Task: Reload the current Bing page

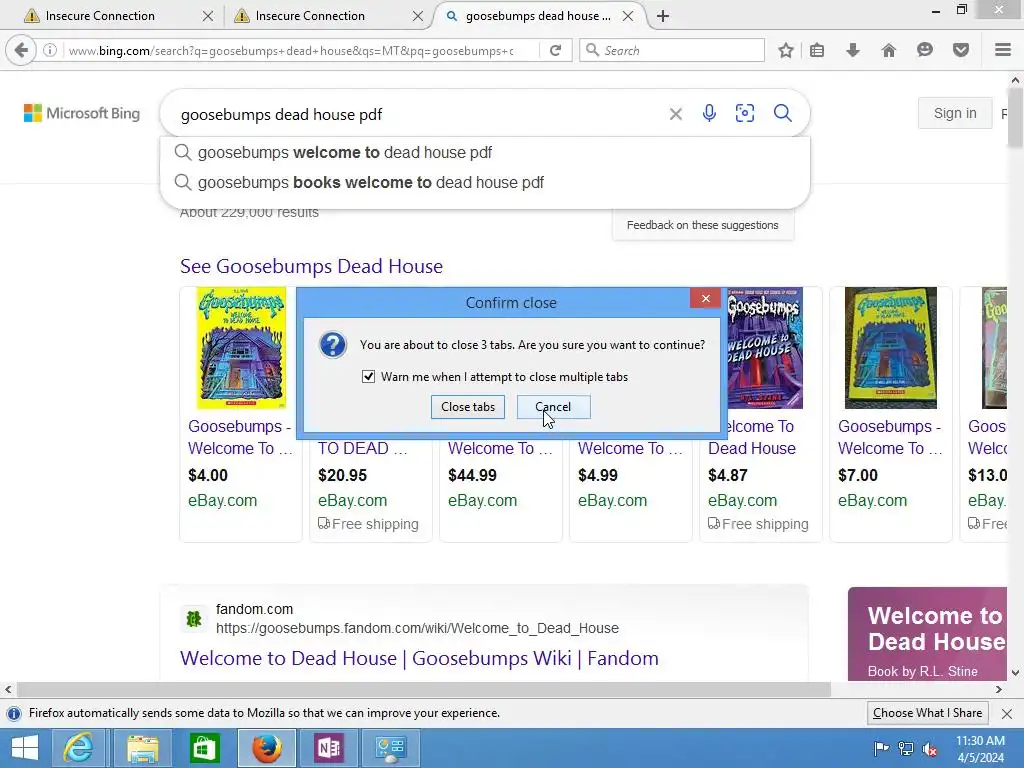Action: (555, 50)
